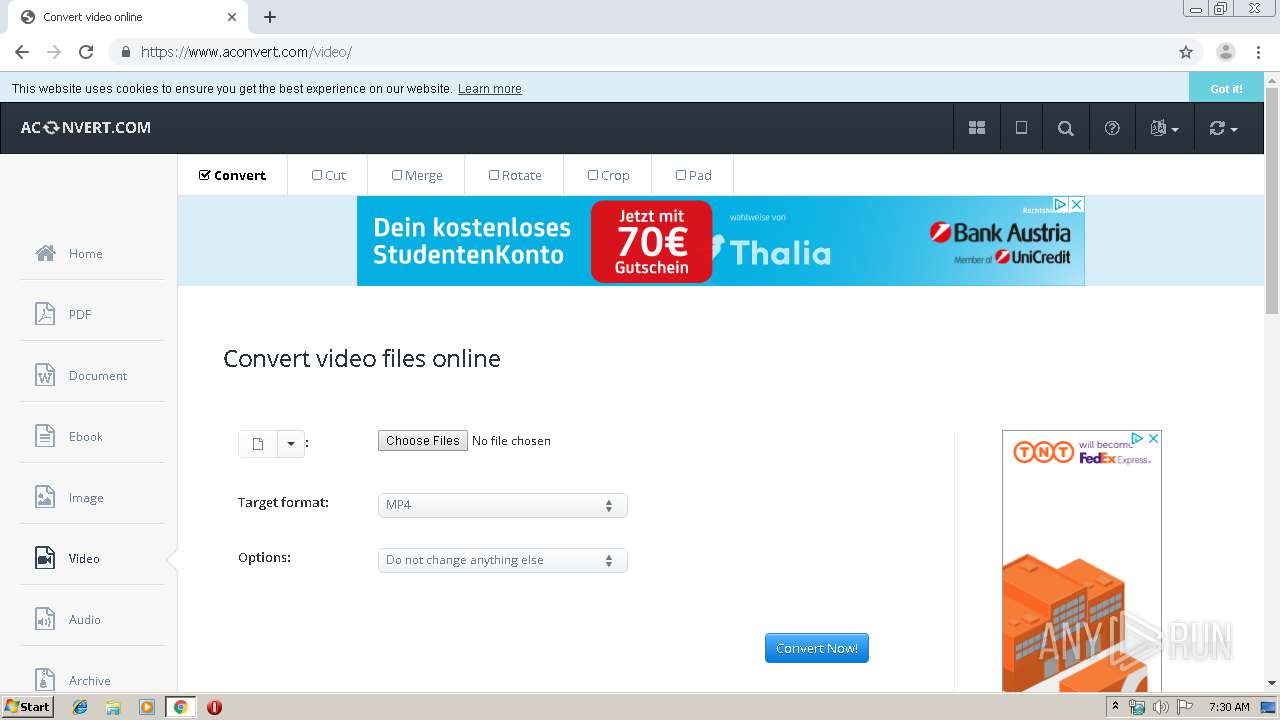Open Internet Explorer from taskbar

pyautogui.click(x=80, y=707)
